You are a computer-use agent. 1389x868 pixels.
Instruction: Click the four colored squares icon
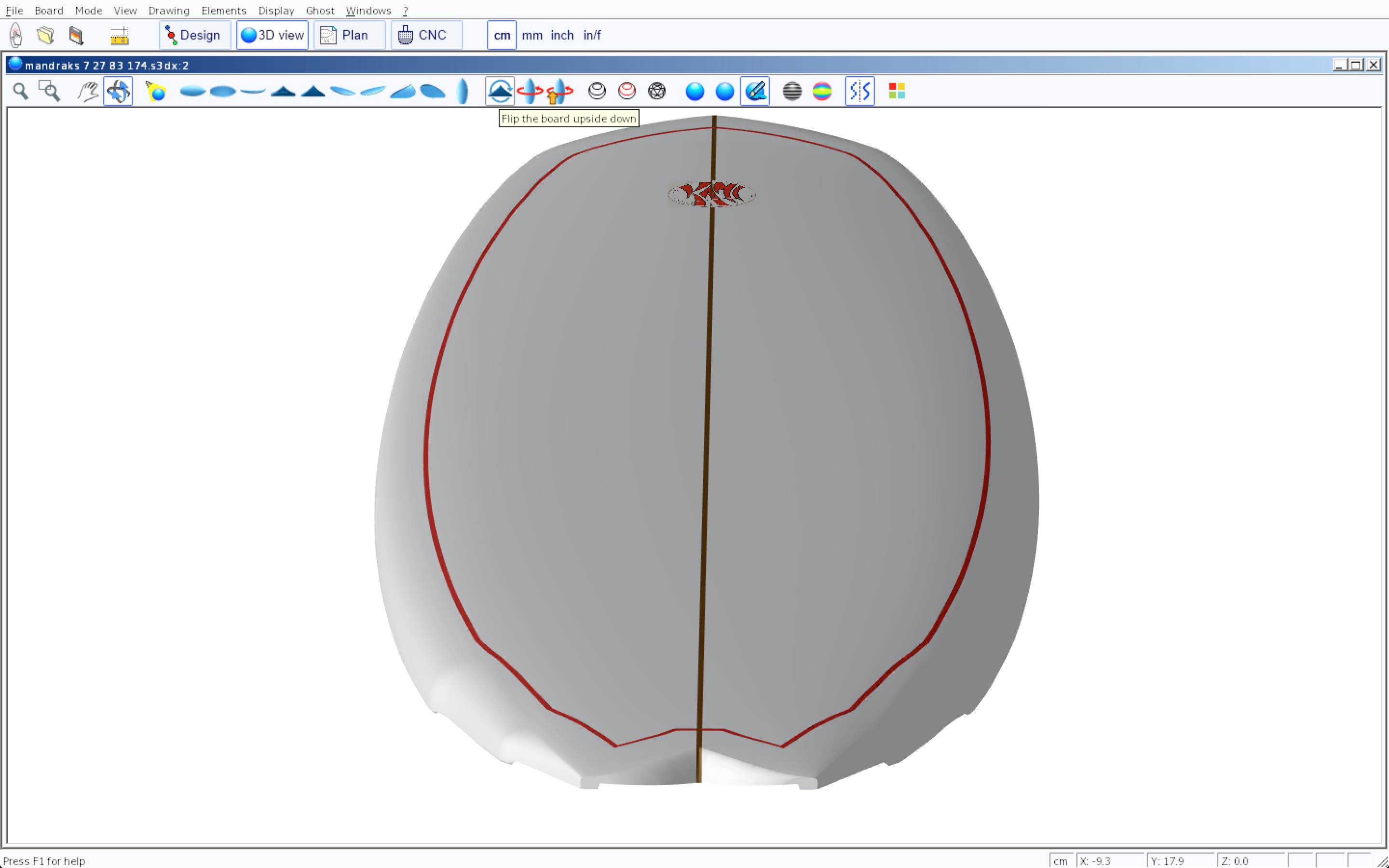897,91
